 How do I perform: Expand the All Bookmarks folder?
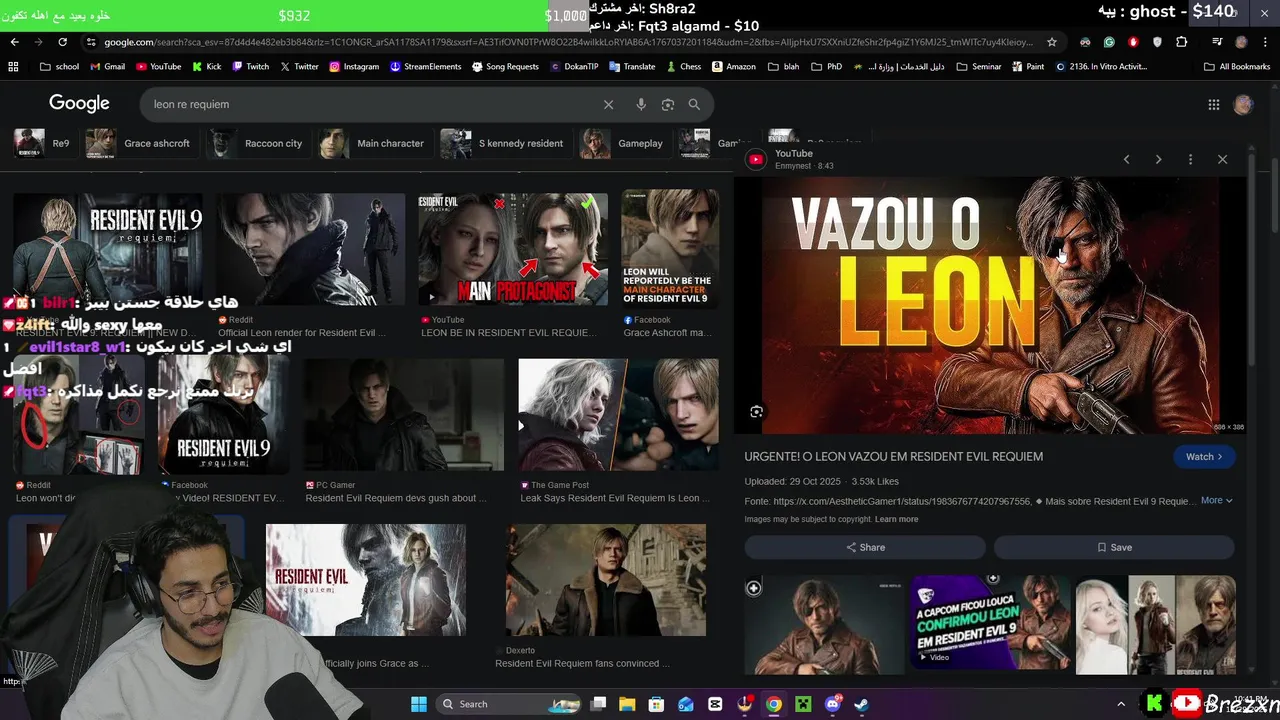(x=1236, y=67)
